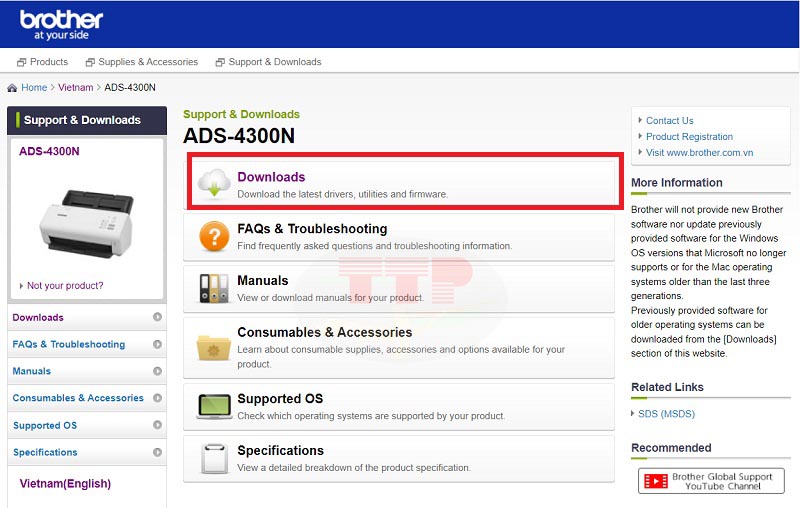The width and height of the screenshot is (800, 508).
Task: Open the Manuals heading in main panel
Action: [x=263, y=281]
